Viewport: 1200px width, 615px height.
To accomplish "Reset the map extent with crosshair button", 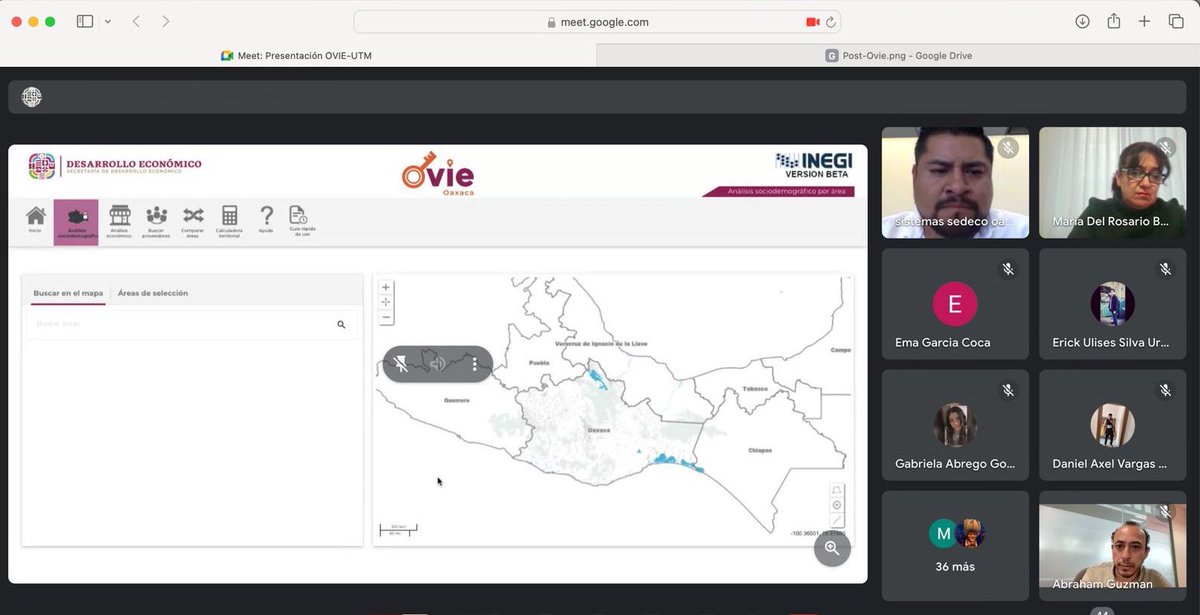I will pos(386,302).
